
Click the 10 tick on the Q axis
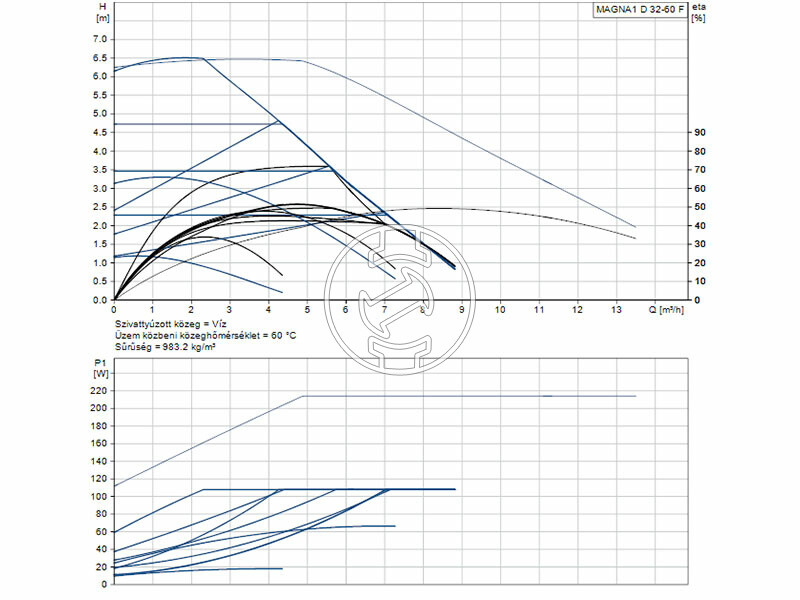(x=500, y=310)
